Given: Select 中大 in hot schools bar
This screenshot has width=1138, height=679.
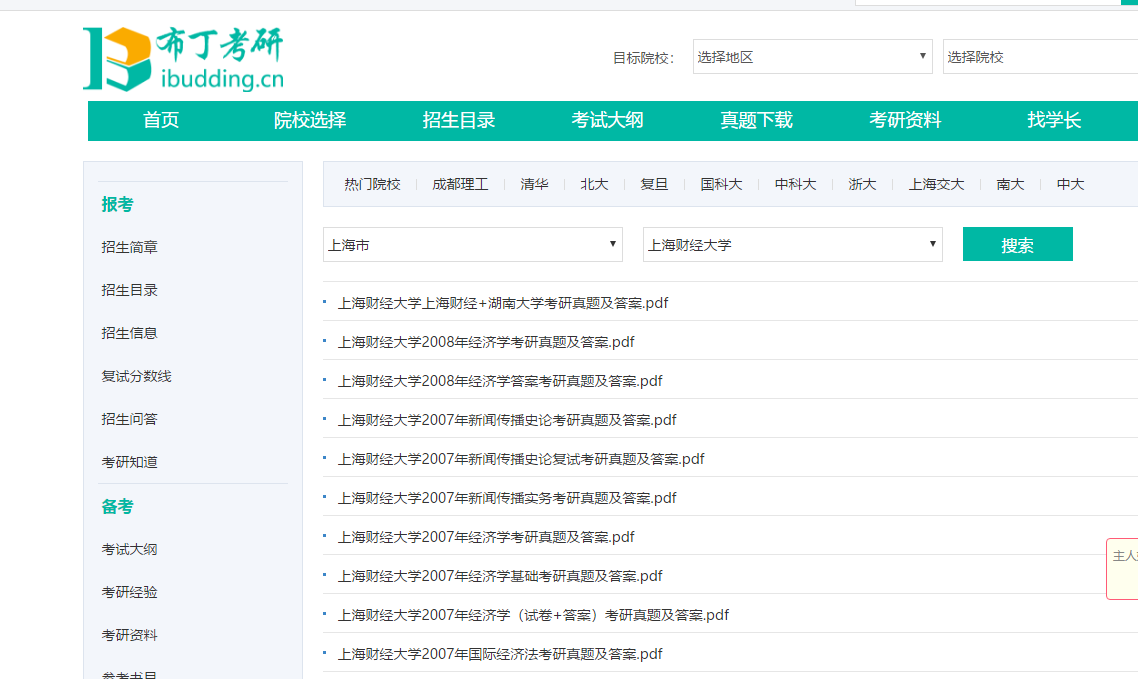Looking at the screenshot, I should 1070,184.
